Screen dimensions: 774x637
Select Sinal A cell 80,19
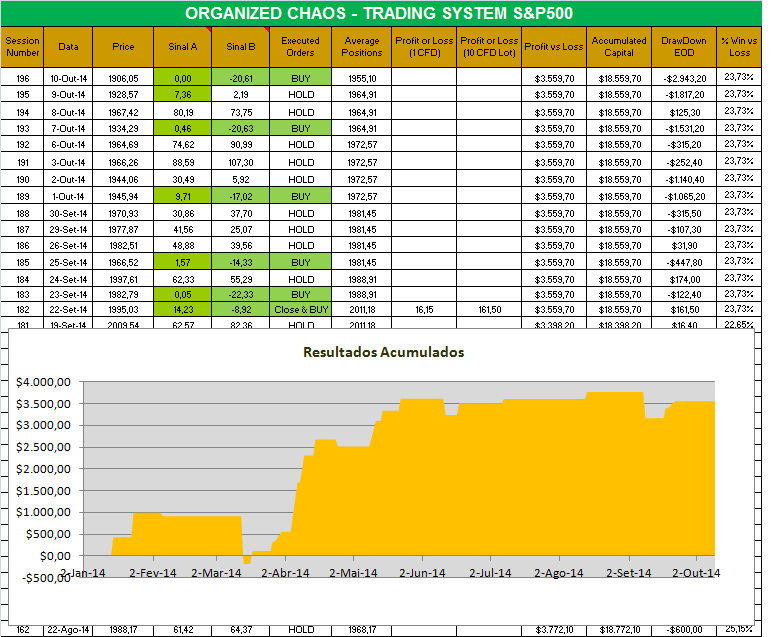coord(183,112)
